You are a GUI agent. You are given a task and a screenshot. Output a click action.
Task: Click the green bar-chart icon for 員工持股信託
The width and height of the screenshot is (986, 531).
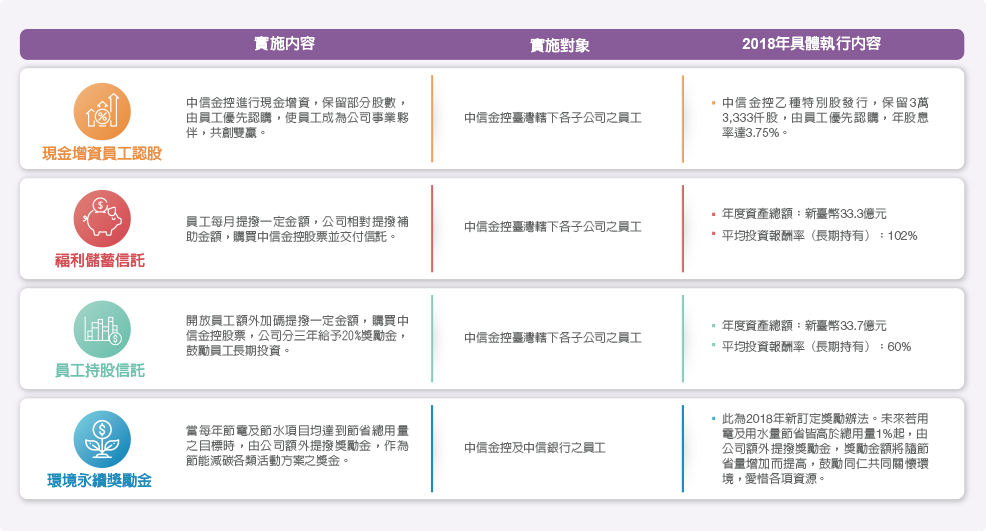(x=102, y=329)
